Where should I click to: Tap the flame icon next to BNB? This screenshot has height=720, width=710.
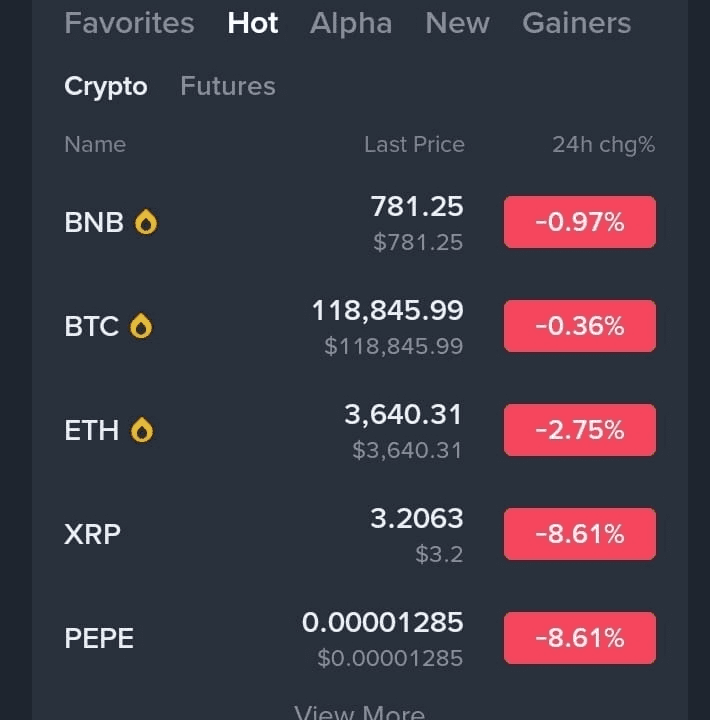pos(146,222)
